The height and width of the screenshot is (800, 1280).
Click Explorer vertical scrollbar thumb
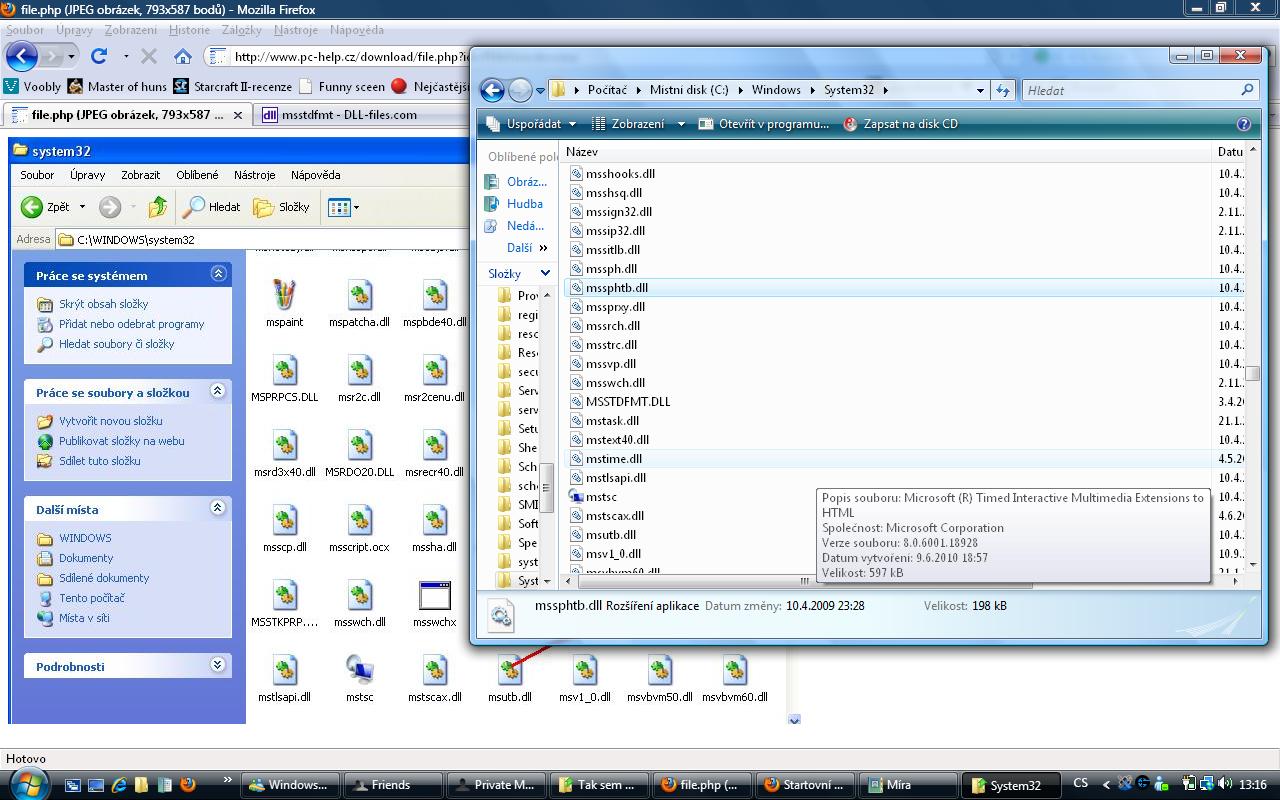tap(1252, 374)
